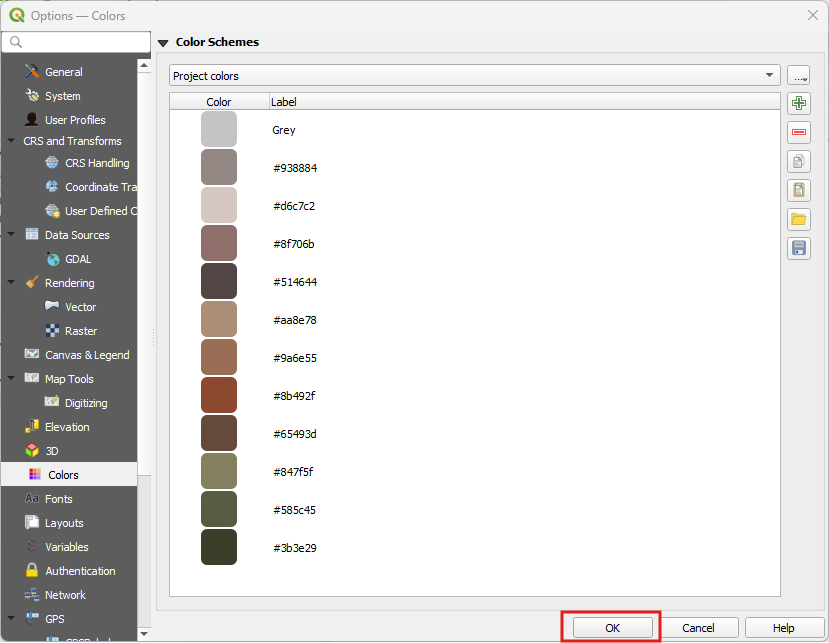
Task: Click the green plus Add color icon
Action: pos(798,103)
